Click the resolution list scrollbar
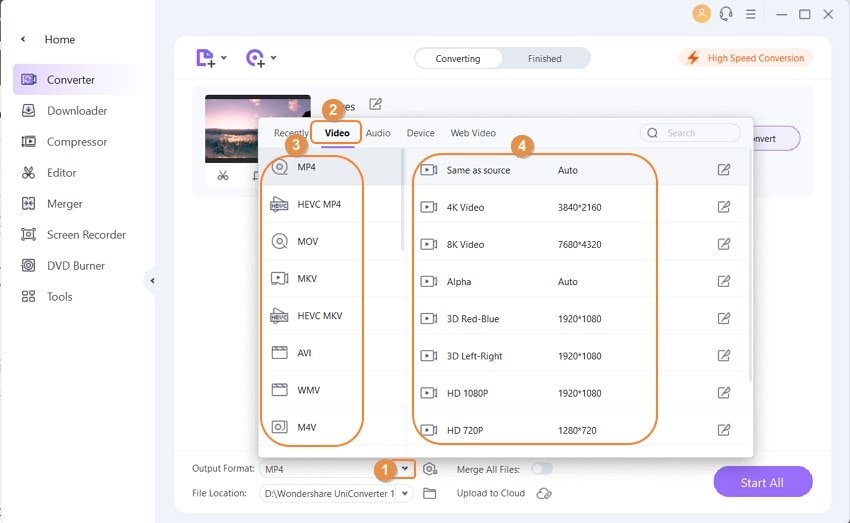 click(750, 266)
